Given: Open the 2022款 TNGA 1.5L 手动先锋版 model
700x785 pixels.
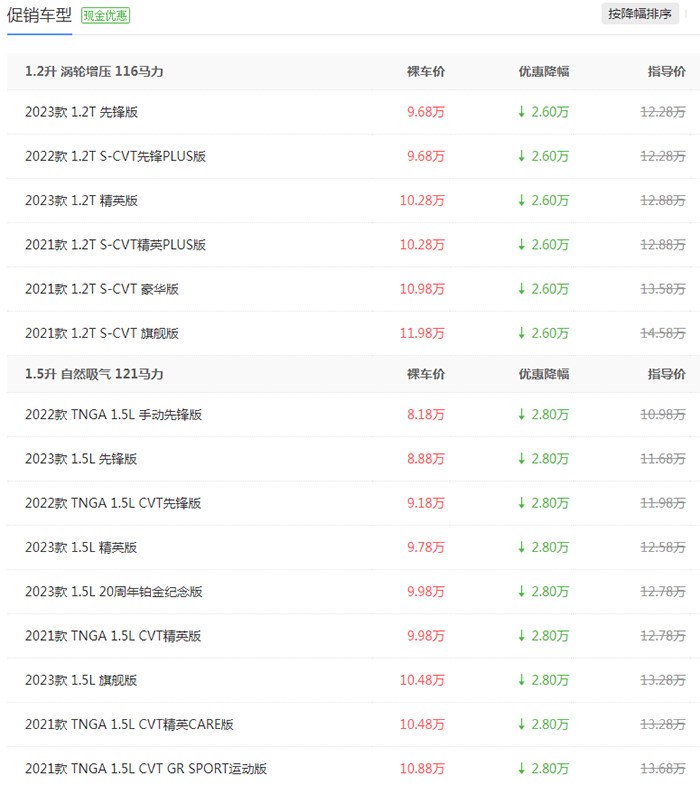Looking at the screenshot, I should coord(114,415).
